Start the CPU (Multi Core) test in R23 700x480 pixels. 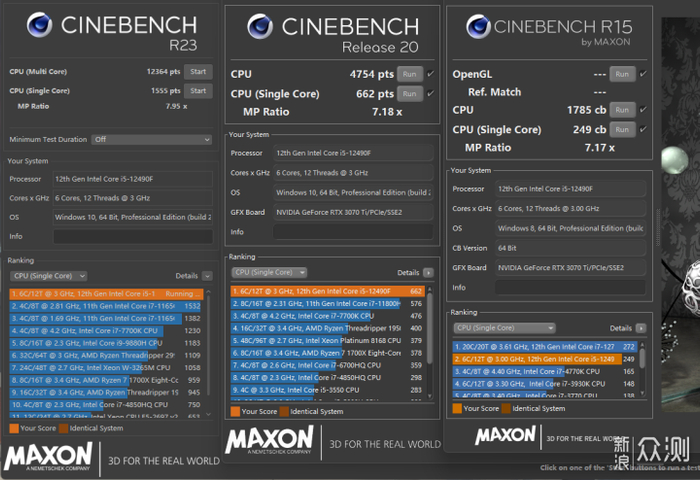click(x=198, y=71)
